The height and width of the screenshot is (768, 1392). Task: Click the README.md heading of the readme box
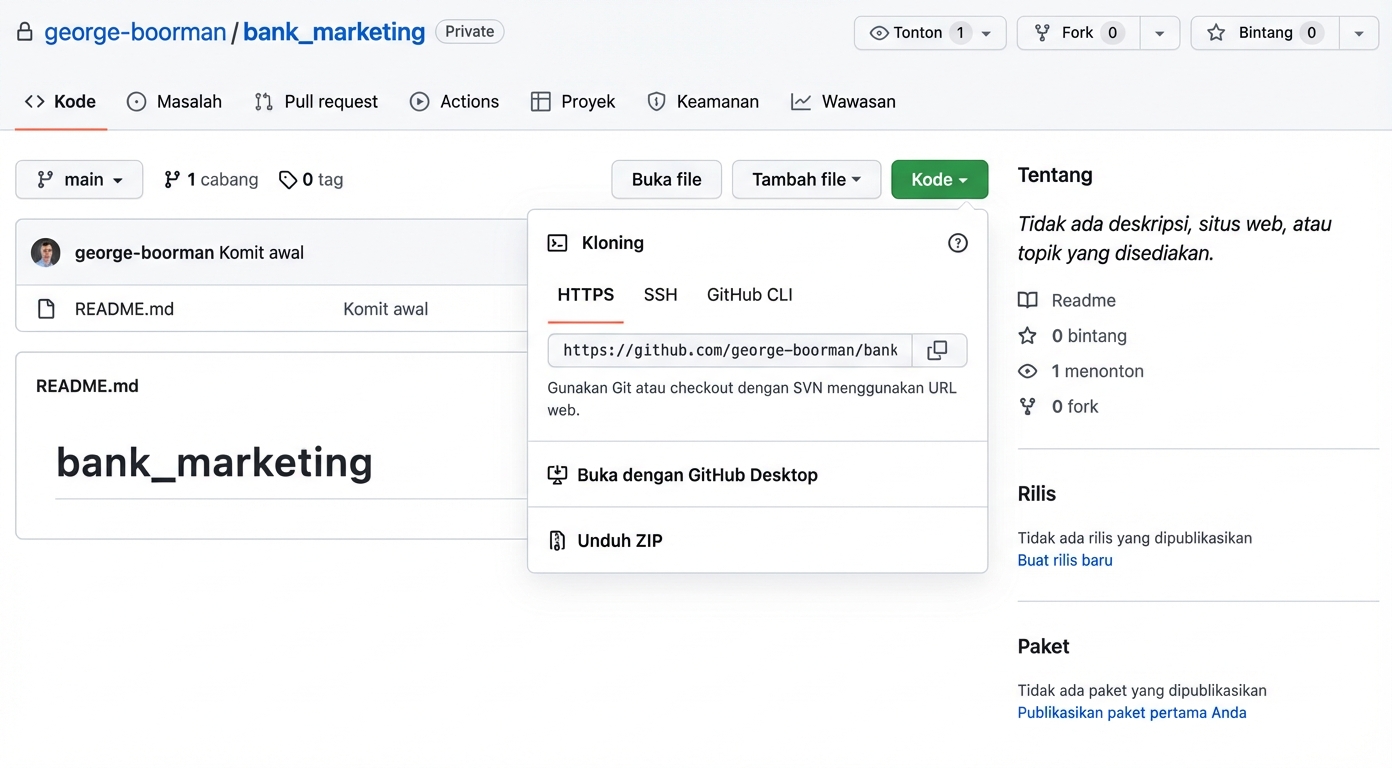(87, 386)
